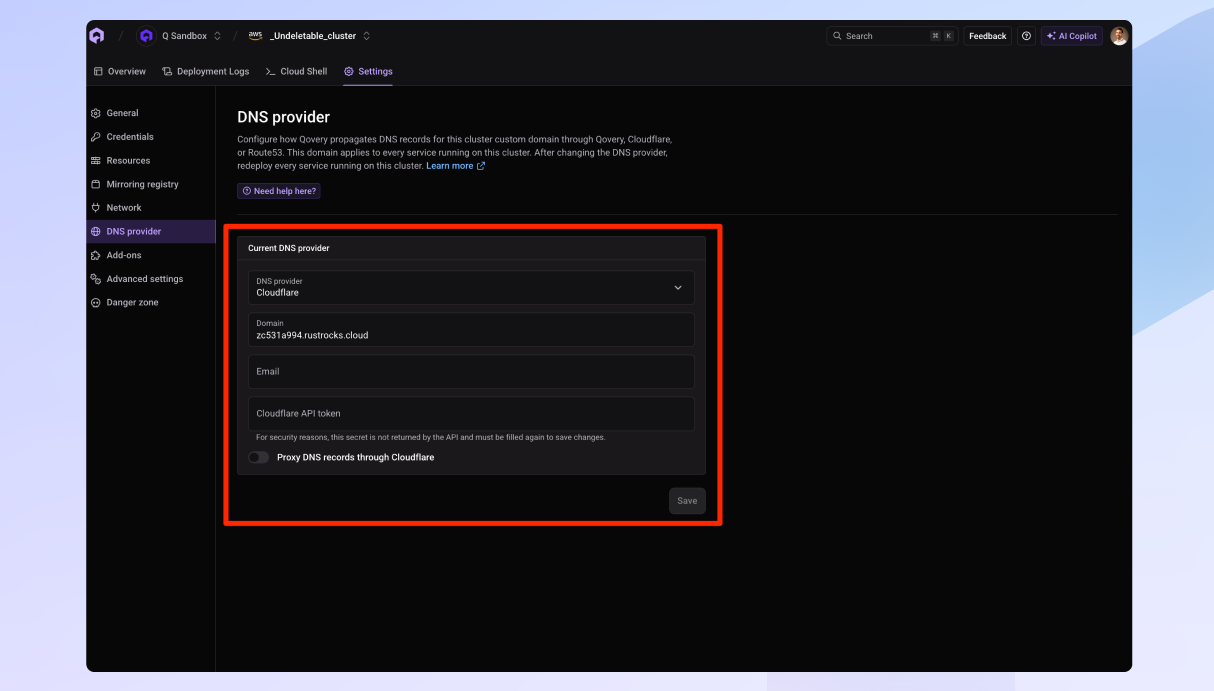Click the Advanced settings icon

[x=96, y=279]
